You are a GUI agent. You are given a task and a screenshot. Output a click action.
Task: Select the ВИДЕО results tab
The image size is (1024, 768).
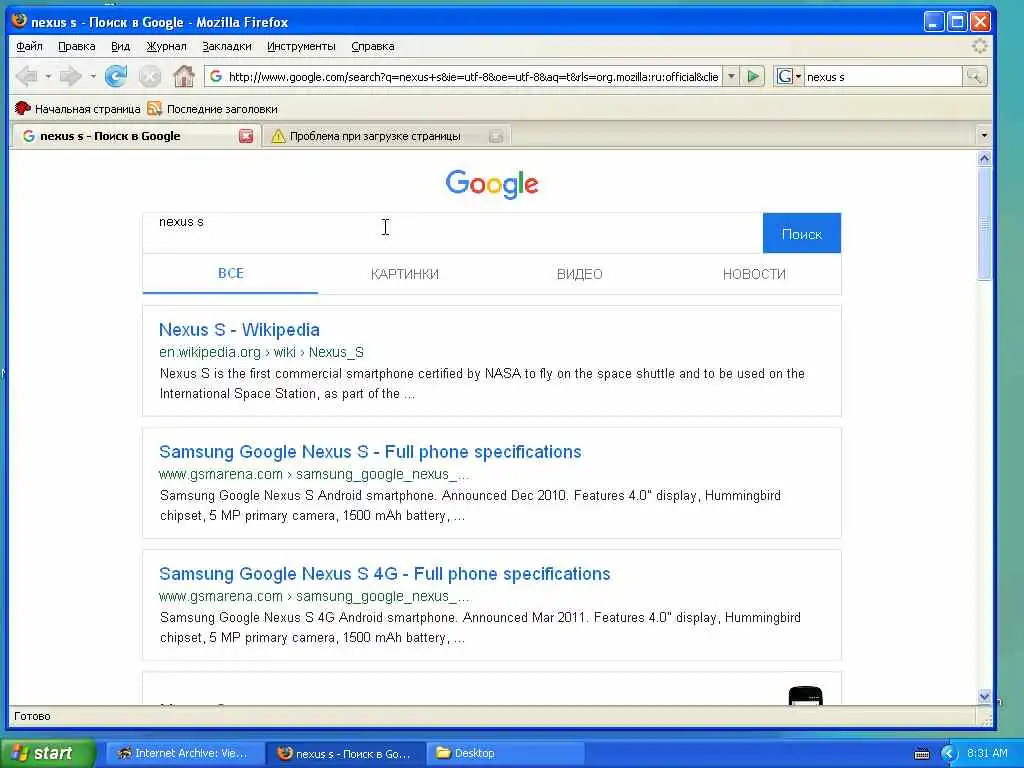(x=579, y=274)
